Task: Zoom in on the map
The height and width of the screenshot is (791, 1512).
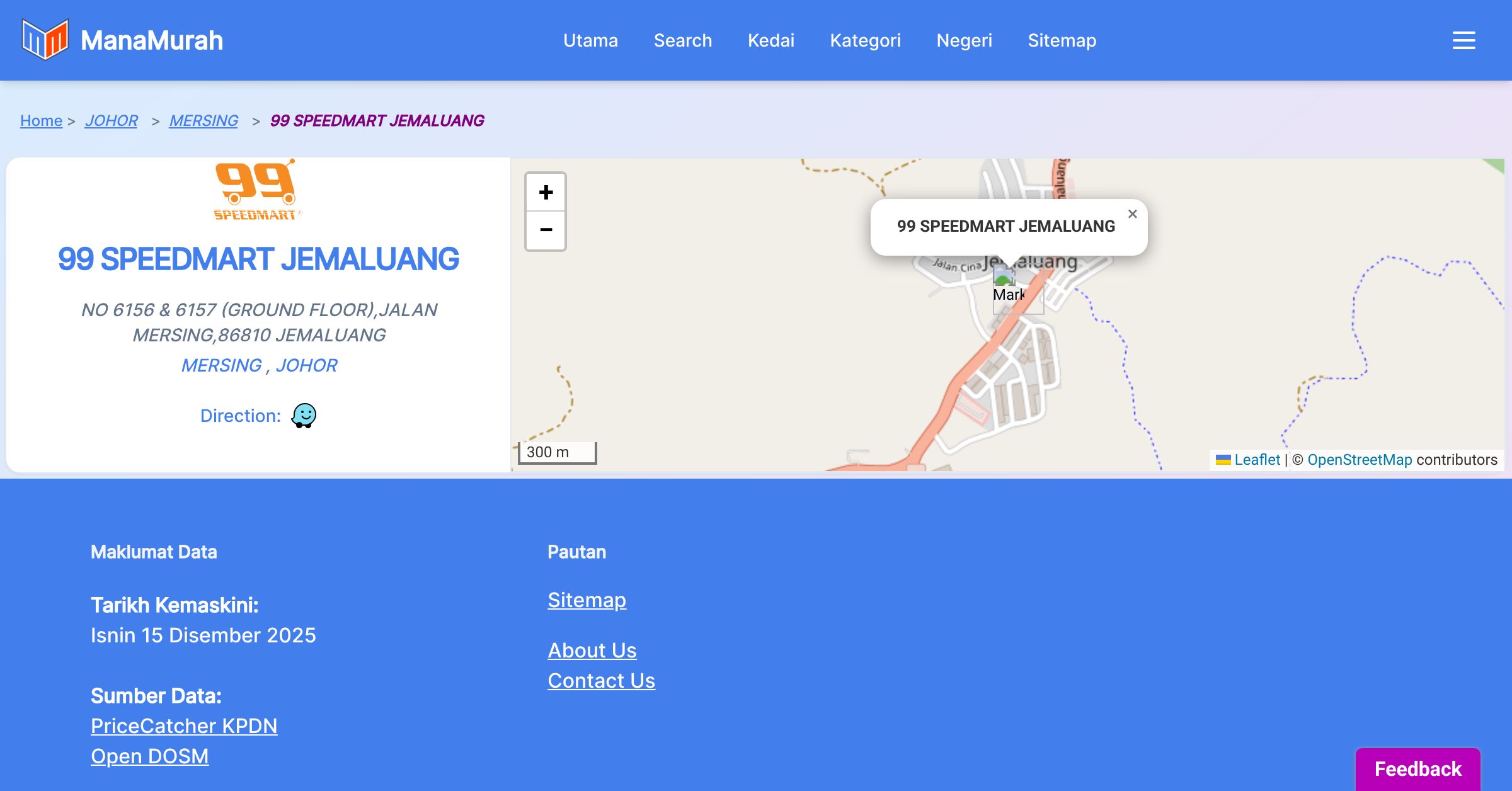Action: click(546, 192)
